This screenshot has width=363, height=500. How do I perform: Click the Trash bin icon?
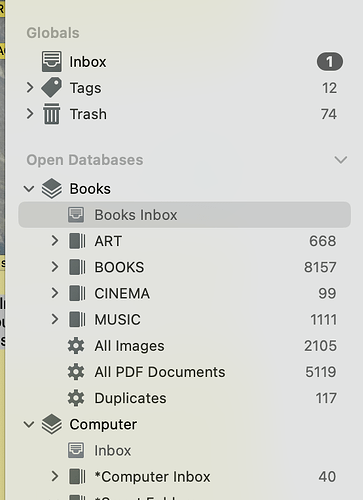pyautogui.click(x=52, y=114)
